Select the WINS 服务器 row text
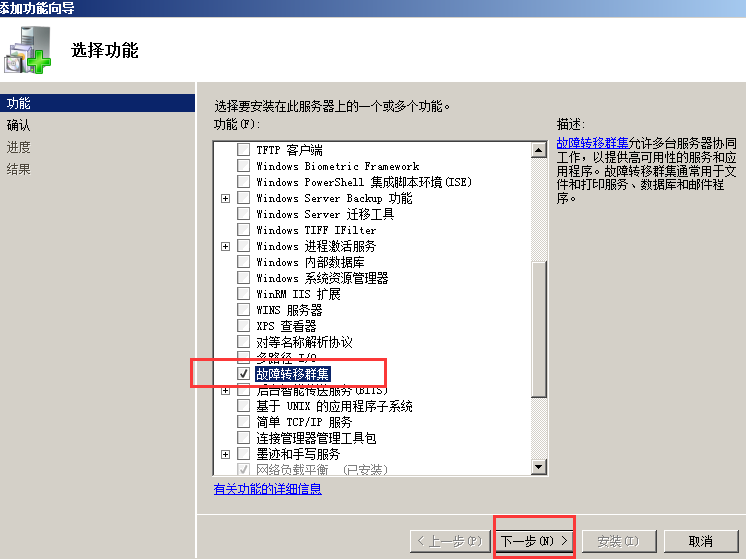 click(x=289, y=310)
